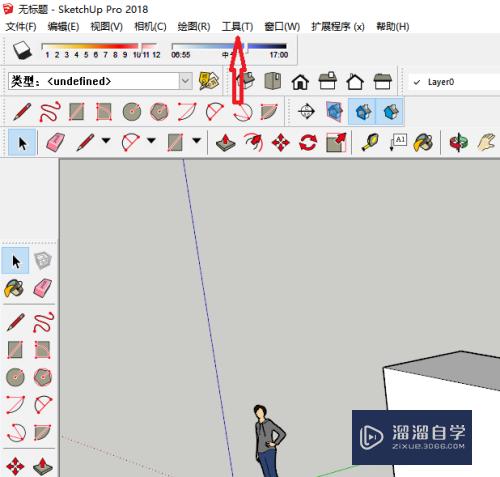The image size is (500, 477).
Task: Select Circle tool in the Drawing toolbar
Action: tap(132, 111)
